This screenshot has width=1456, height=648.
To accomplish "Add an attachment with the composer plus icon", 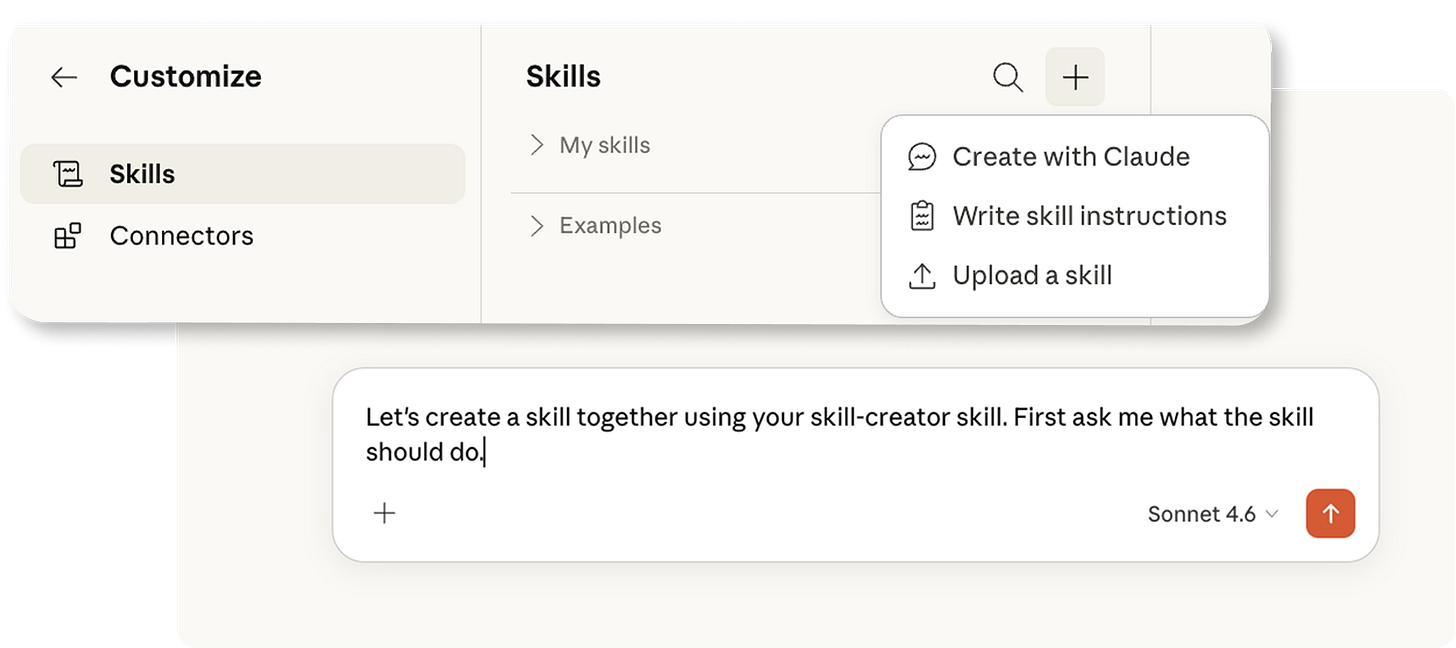I will pos(385,513).
